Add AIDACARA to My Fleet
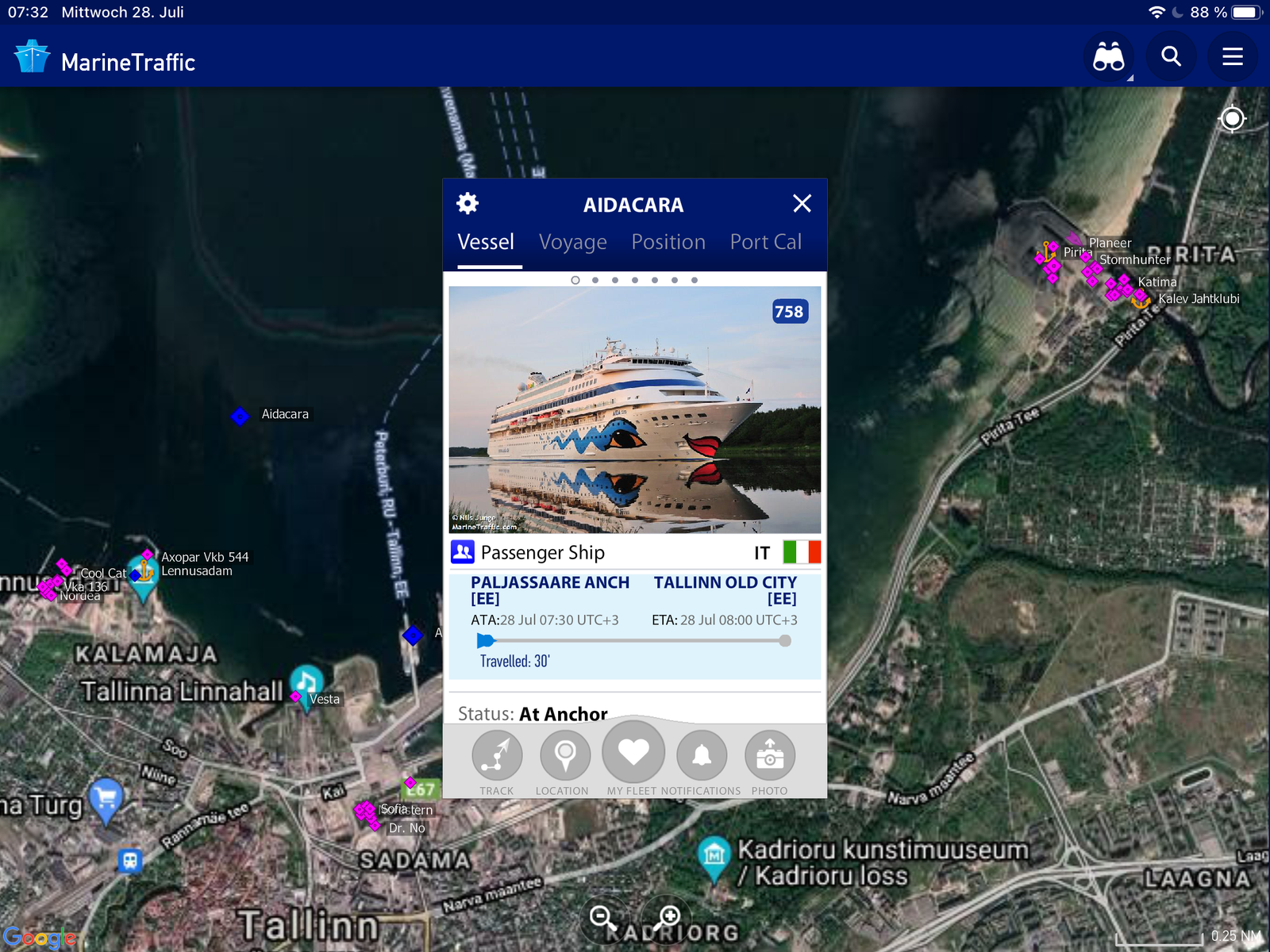The image size is (1270, 952). tap(633, 752)
